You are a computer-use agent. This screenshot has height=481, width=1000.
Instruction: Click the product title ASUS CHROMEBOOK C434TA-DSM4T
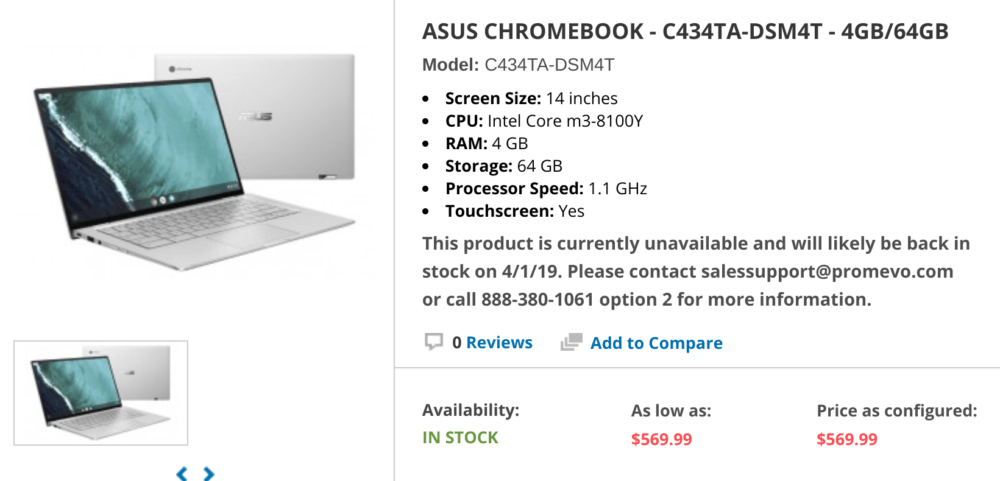click(x=686, y=31)
